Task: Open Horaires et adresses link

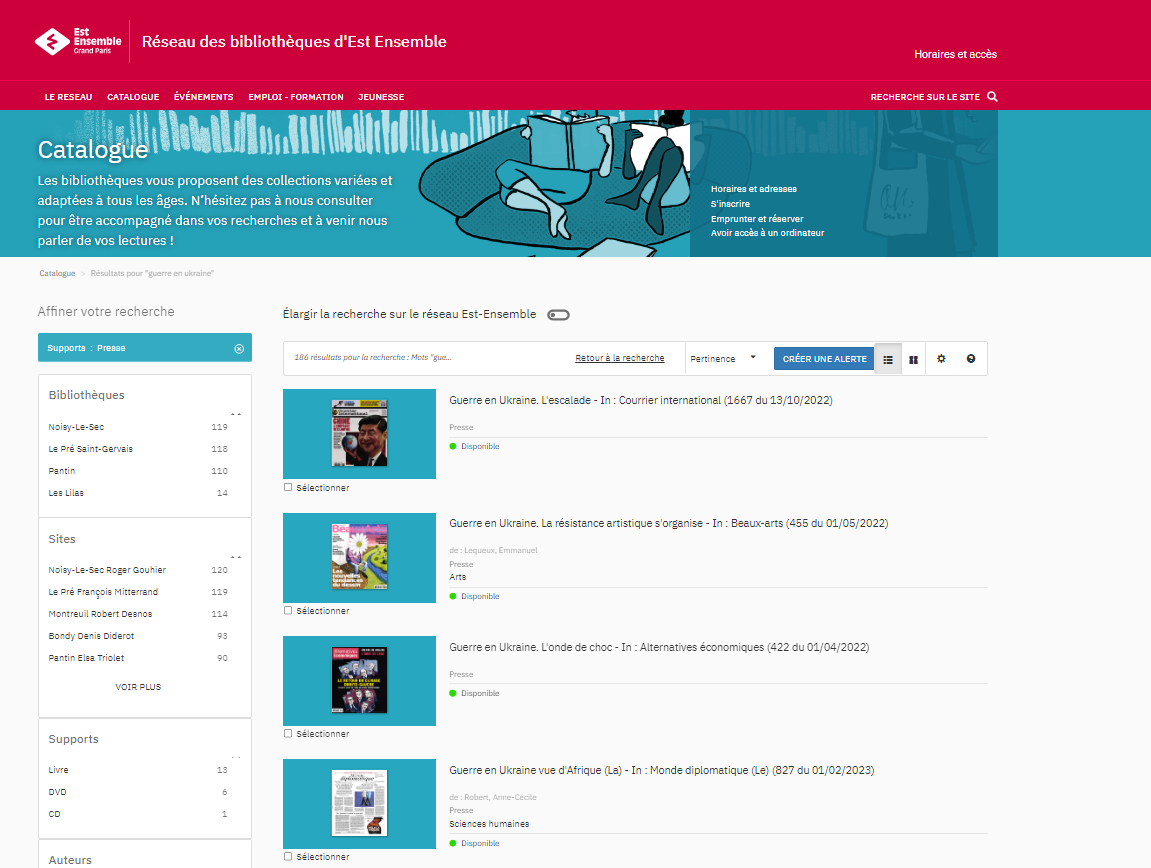Action: (x=753, y=189)
